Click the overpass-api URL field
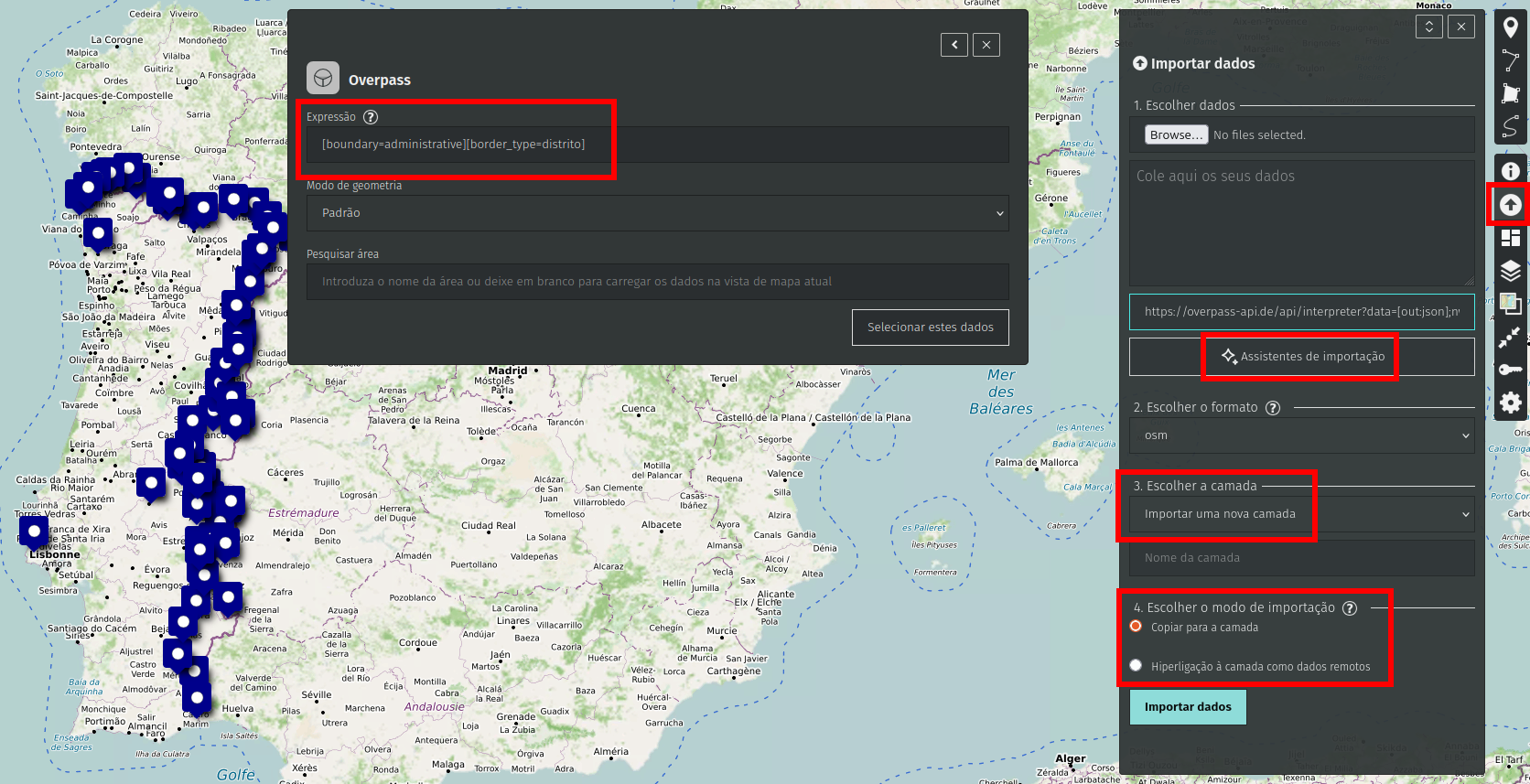This screenshot has width=1530, height=784. point(1301,312)
